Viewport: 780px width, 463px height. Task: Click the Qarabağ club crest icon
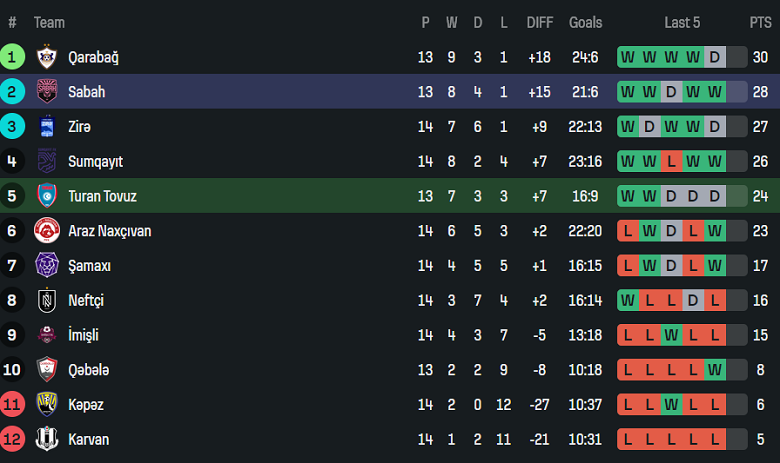47,57
